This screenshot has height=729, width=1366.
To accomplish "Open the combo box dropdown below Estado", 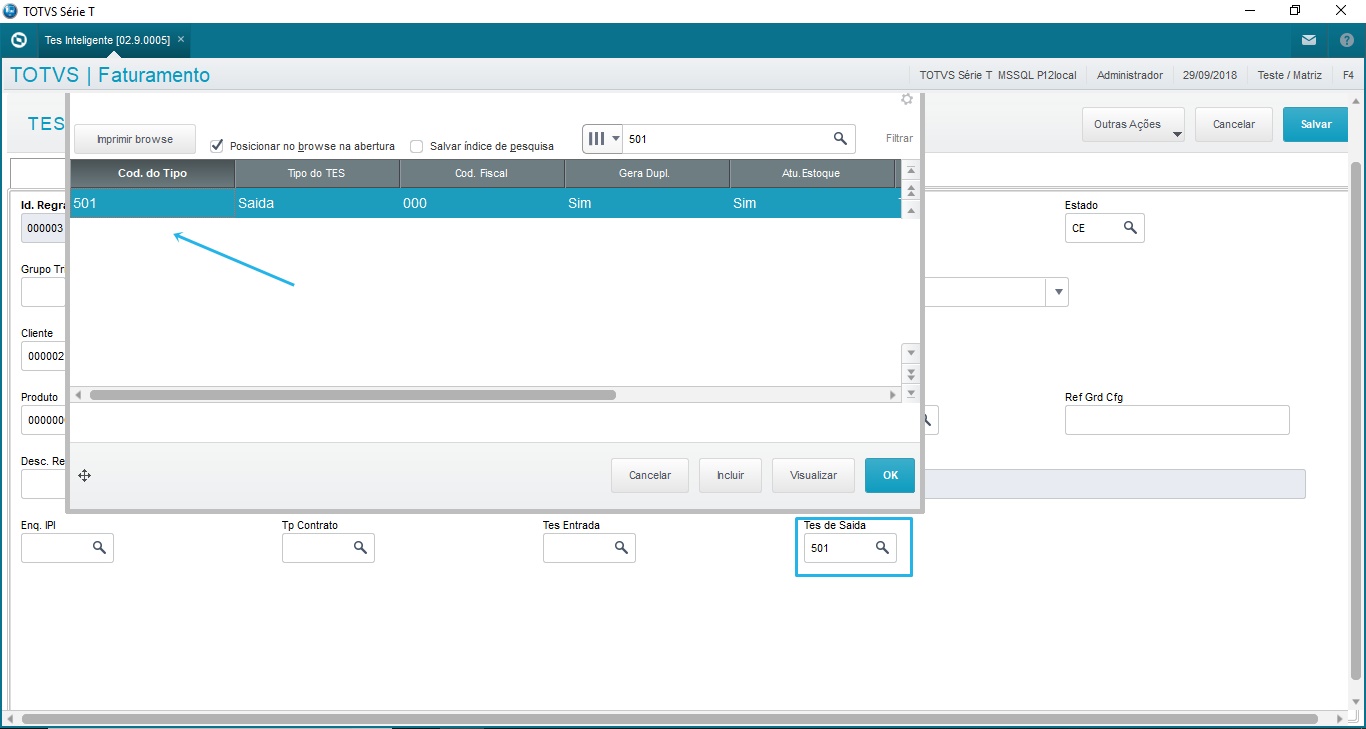I will (1057, 292).
